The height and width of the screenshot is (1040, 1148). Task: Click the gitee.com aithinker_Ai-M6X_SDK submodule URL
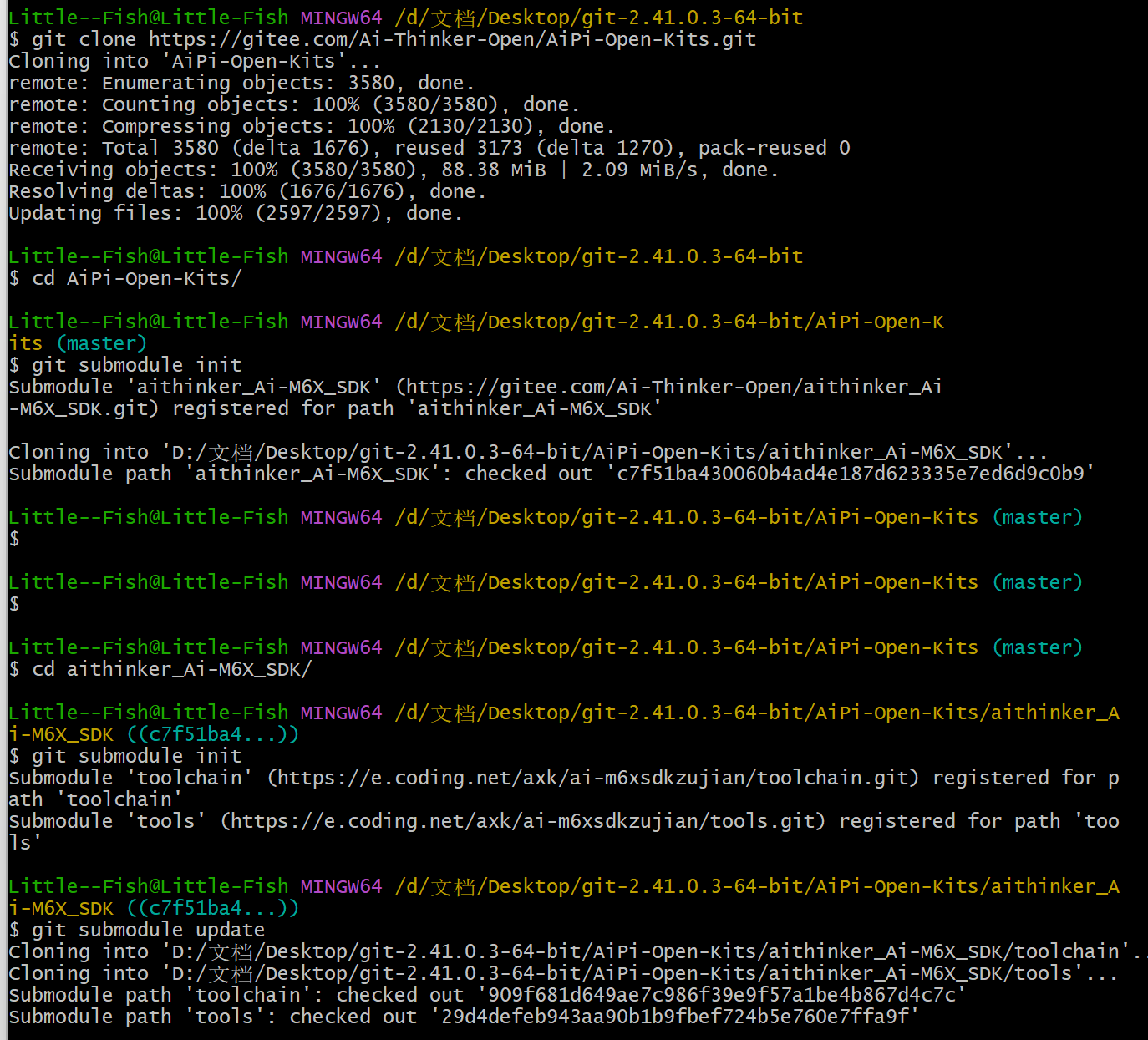click(x=675, y=387)
